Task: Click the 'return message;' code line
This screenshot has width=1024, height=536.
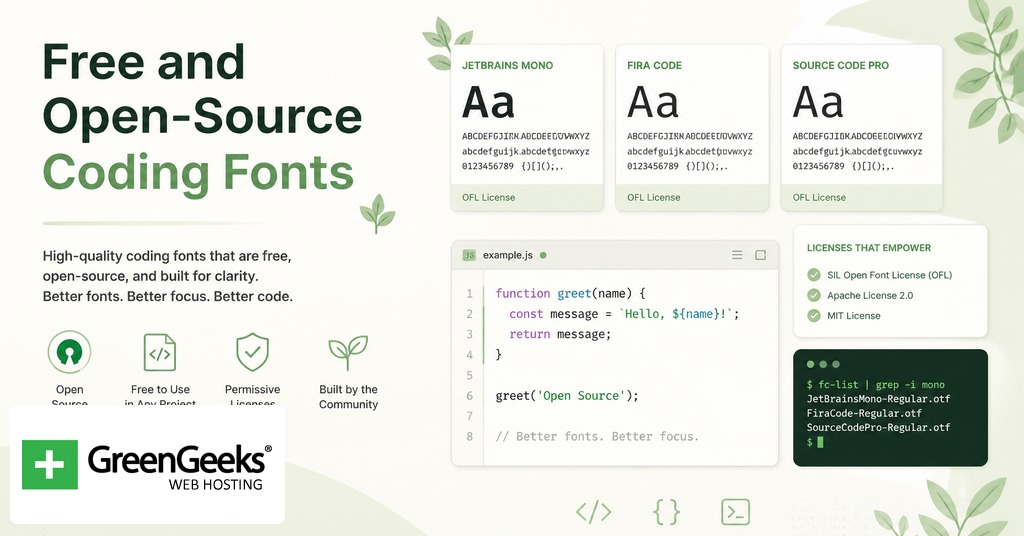Action: [560, 334]
